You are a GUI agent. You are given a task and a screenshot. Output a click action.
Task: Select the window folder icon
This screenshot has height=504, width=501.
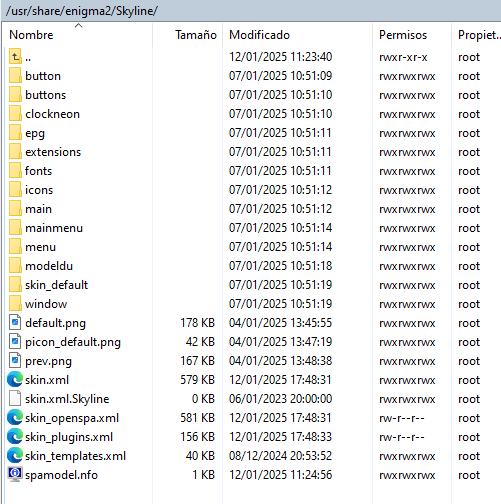[15, 304]
